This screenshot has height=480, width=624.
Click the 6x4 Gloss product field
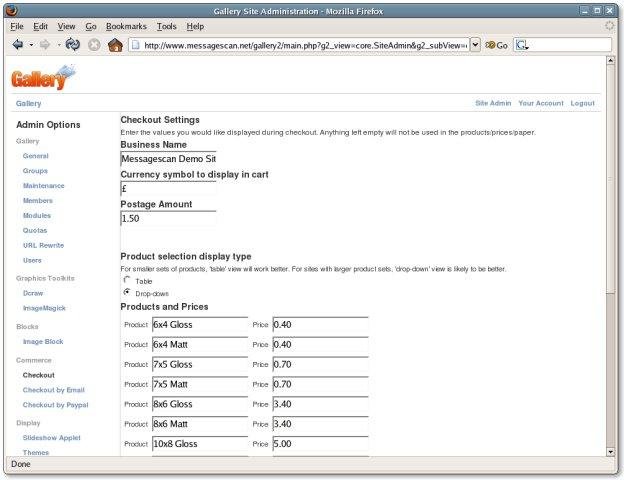pos(200,324)
